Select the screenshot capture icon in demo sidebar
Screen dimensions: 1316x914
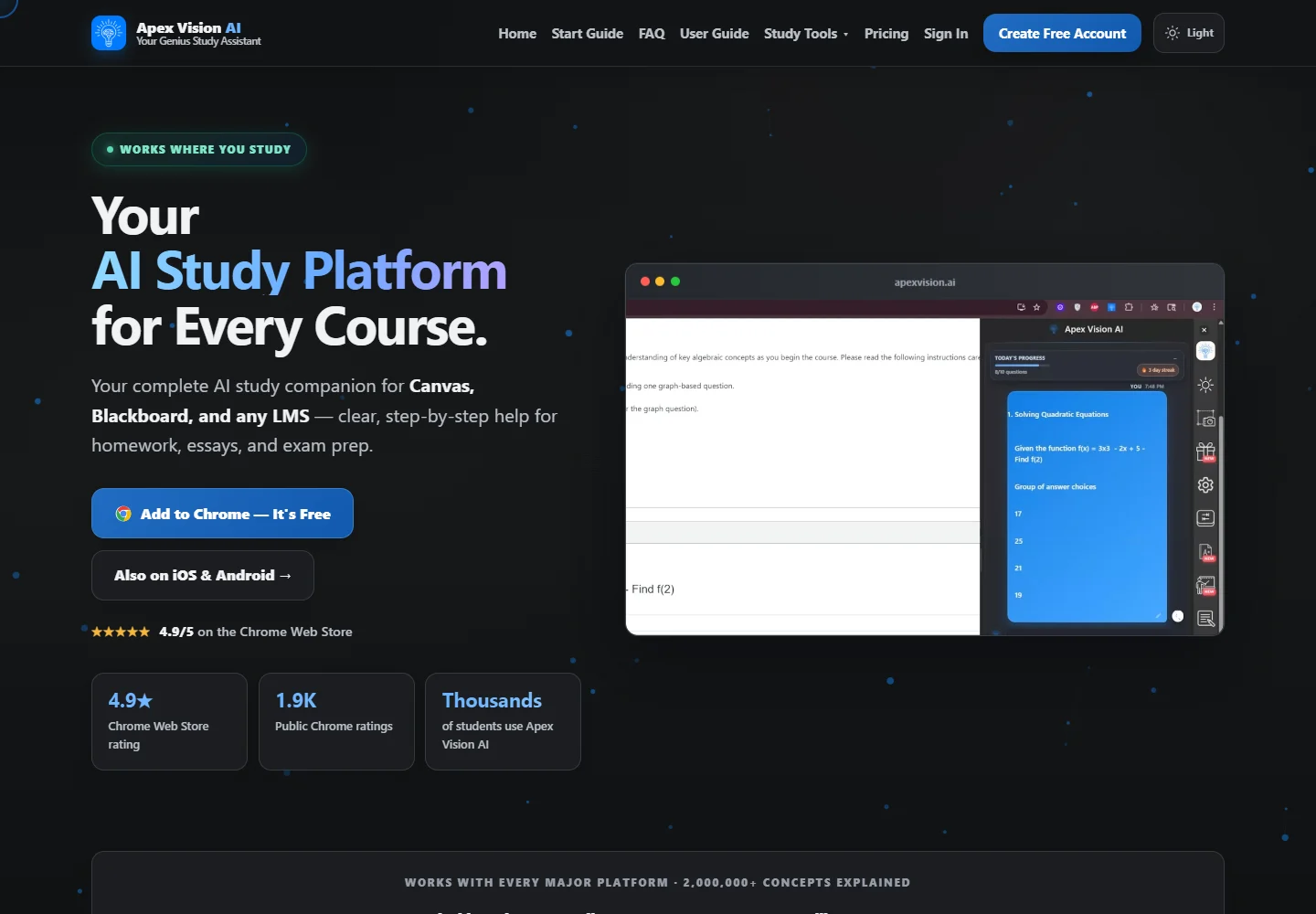click(x=1205, y=418)
